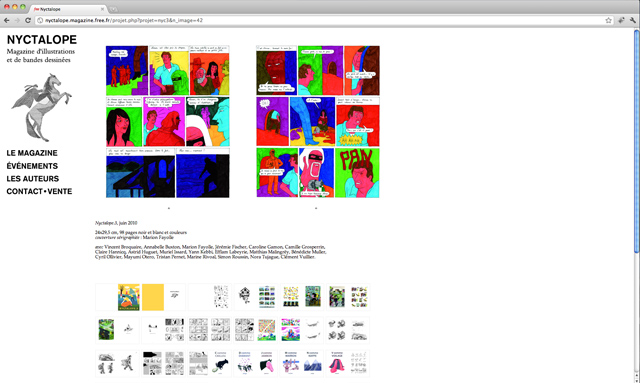Click the NYCTALOPE site title
640x383 pixels.
42,39
